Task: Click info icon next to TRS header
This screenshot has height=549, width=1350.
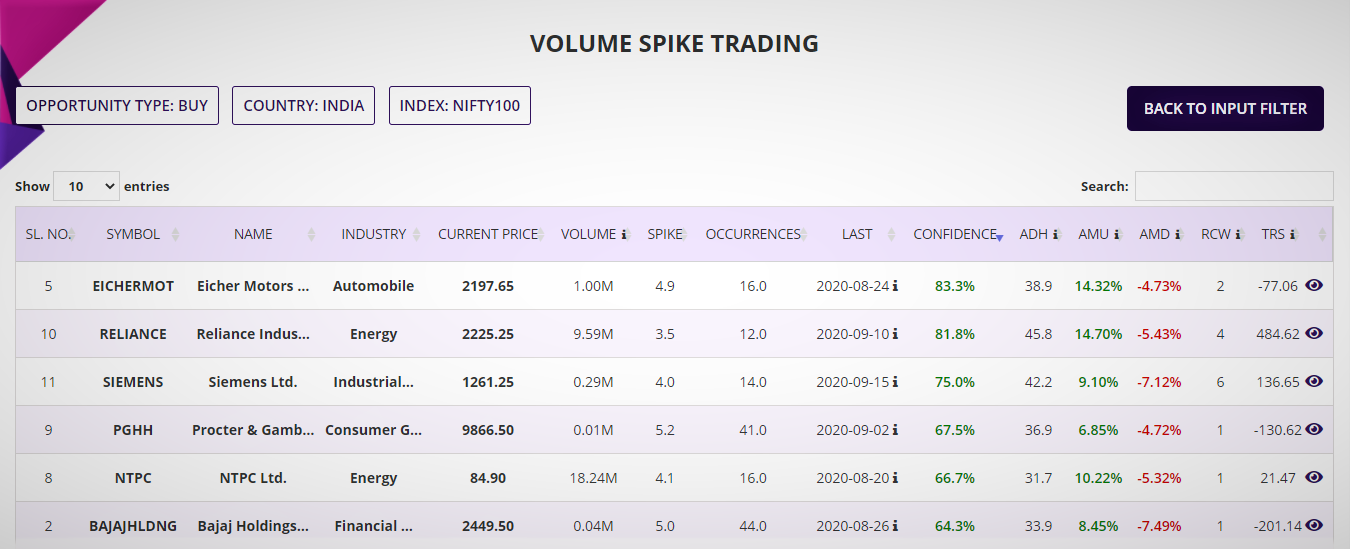Action: (x=1293, y=235)
